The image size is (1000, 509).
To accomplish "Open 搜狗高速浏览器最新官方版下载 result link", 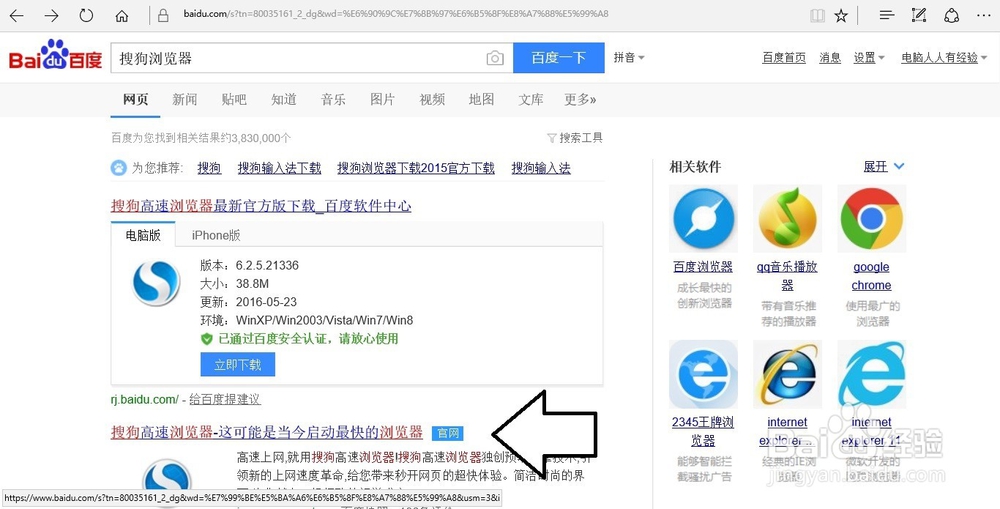I will click(x=261, y=205).
